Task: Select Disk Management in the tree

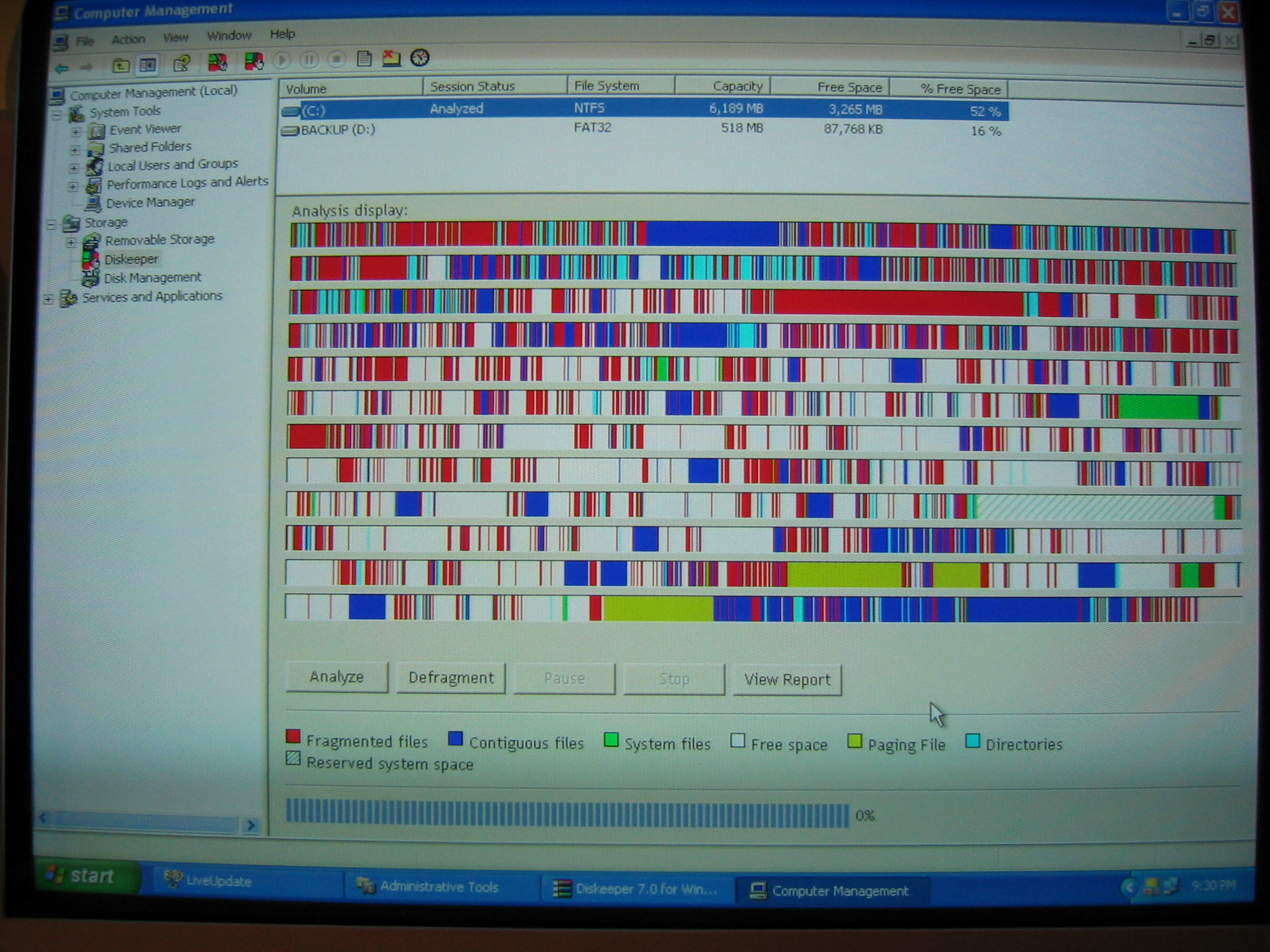Action: point(152,278)
